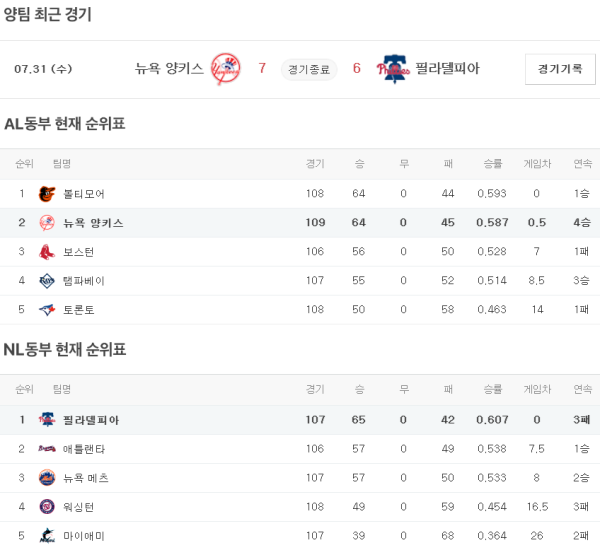This screenshot has width=600, height=550.
Task: Click the Boston Red Sox team logo
Action: [x=46, y=252]
